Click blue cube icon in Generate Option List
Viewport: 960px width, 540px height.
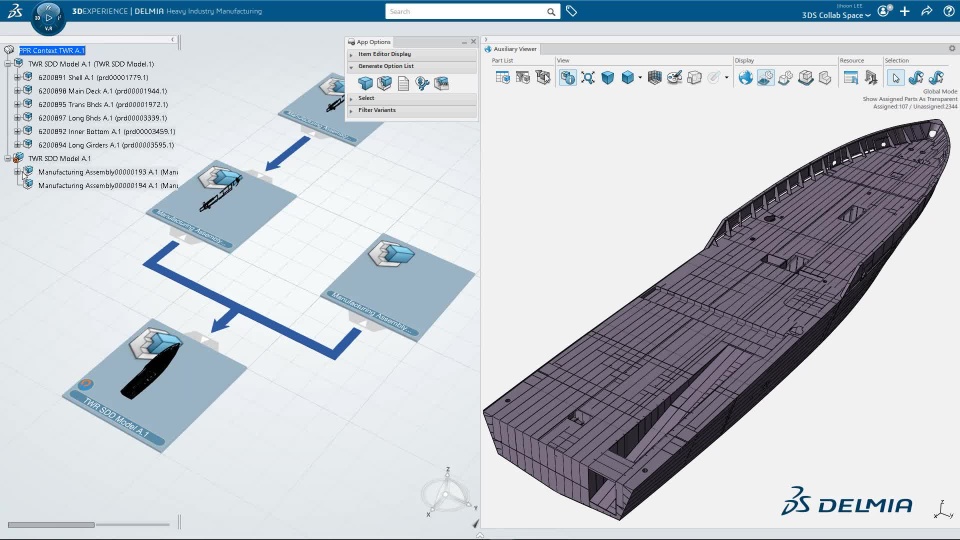(366, 83)
